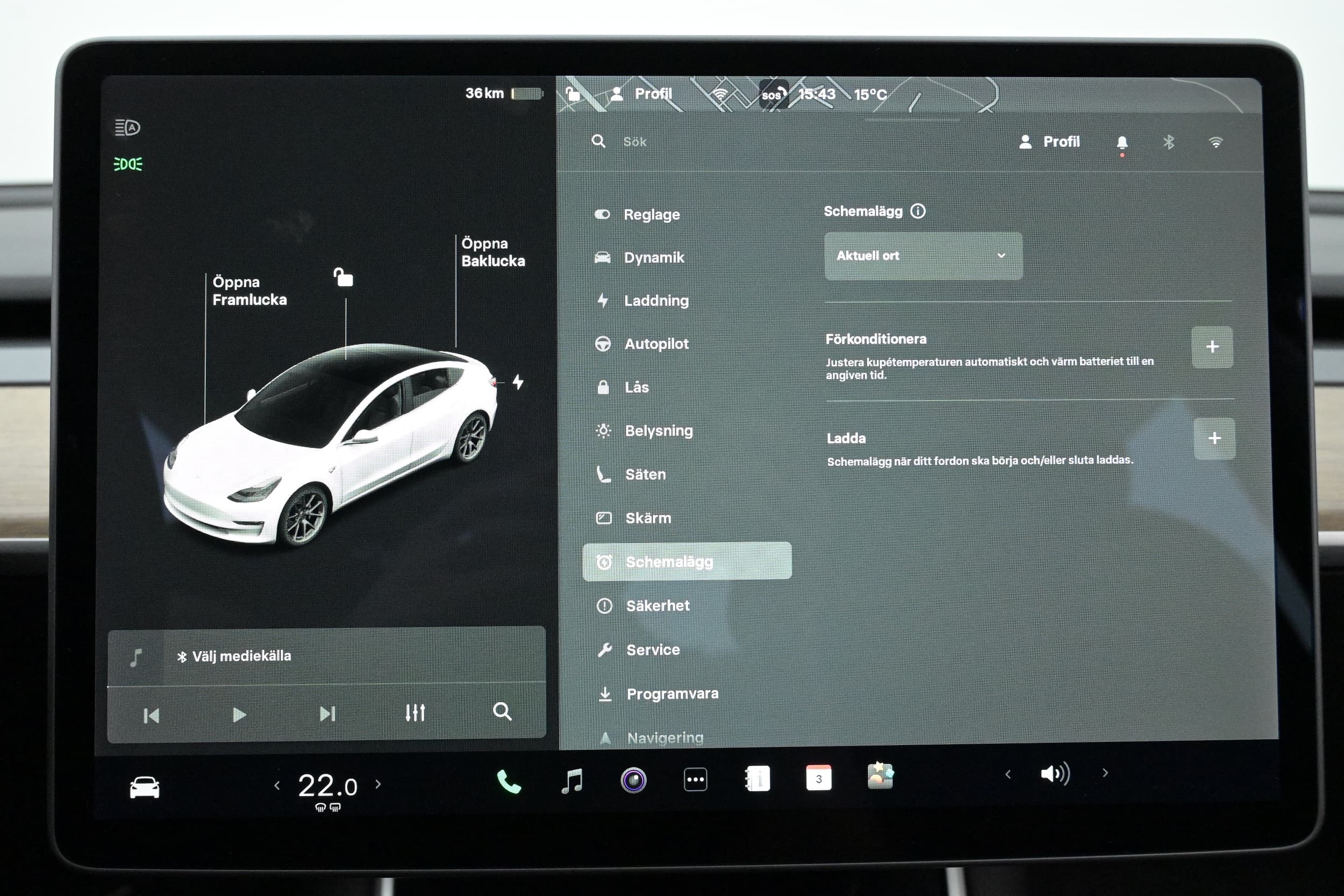Open the three-dots app launcher
This screenshot has height=896, width=1344.
(695, 779)
